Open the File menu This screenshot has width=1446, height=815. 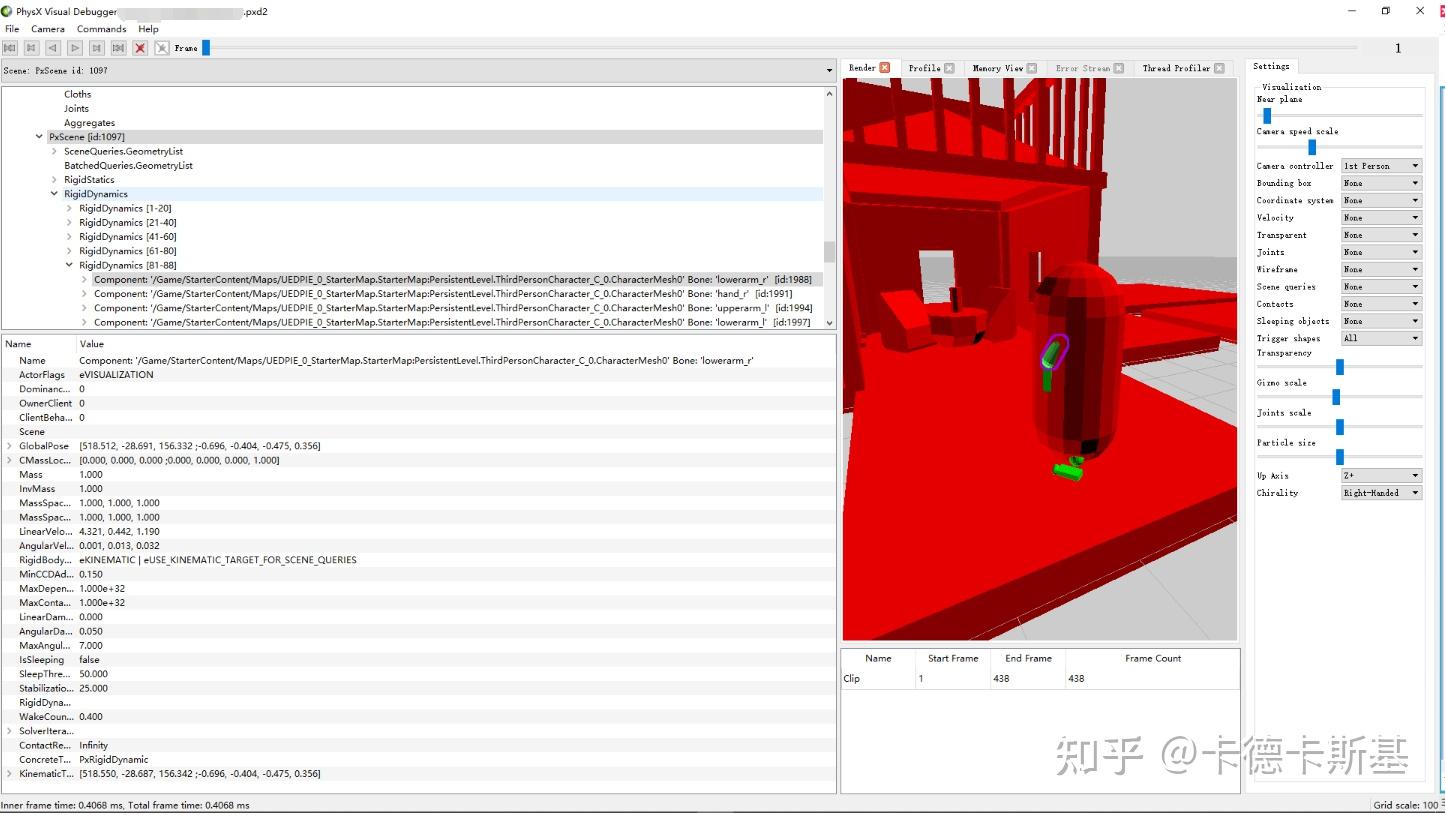[x=12, y=29]
